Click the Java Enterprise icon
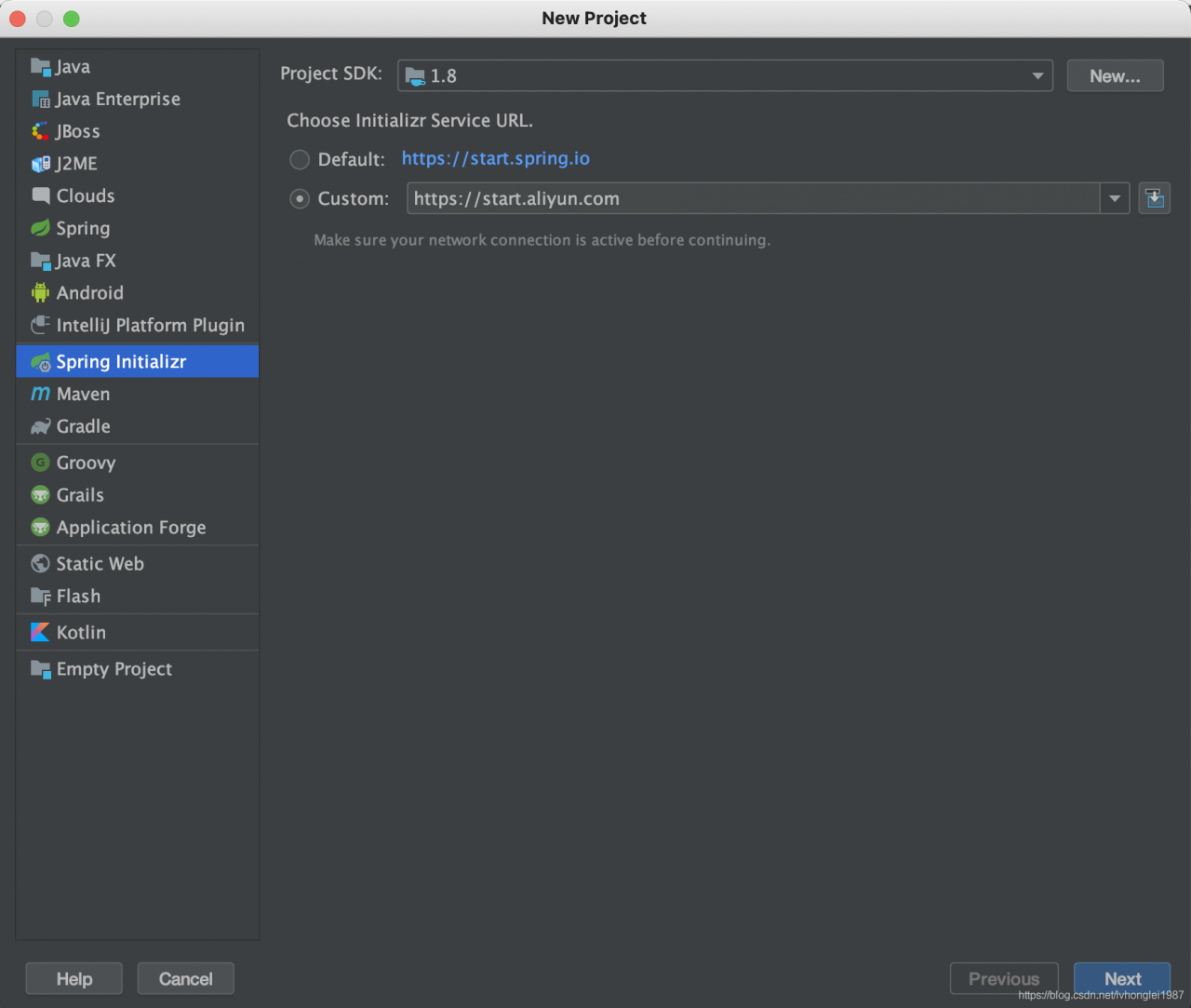Viewport: 1191px width, 1008px height. point(40,100)
